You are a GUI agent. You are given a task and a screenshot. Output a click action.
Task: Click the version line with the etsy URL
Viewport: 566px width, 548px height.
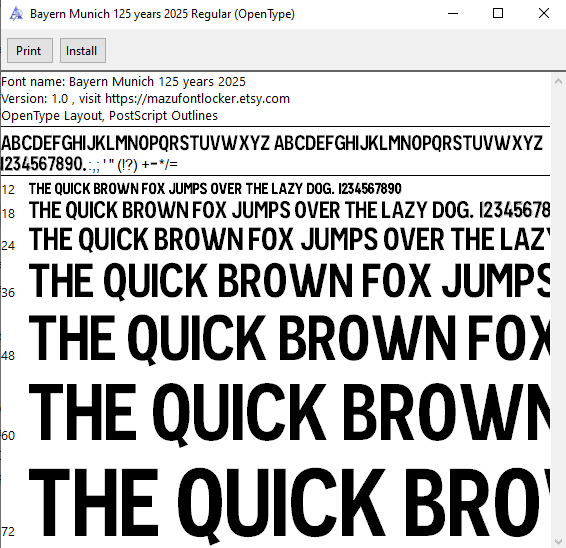tap(145, 99)
